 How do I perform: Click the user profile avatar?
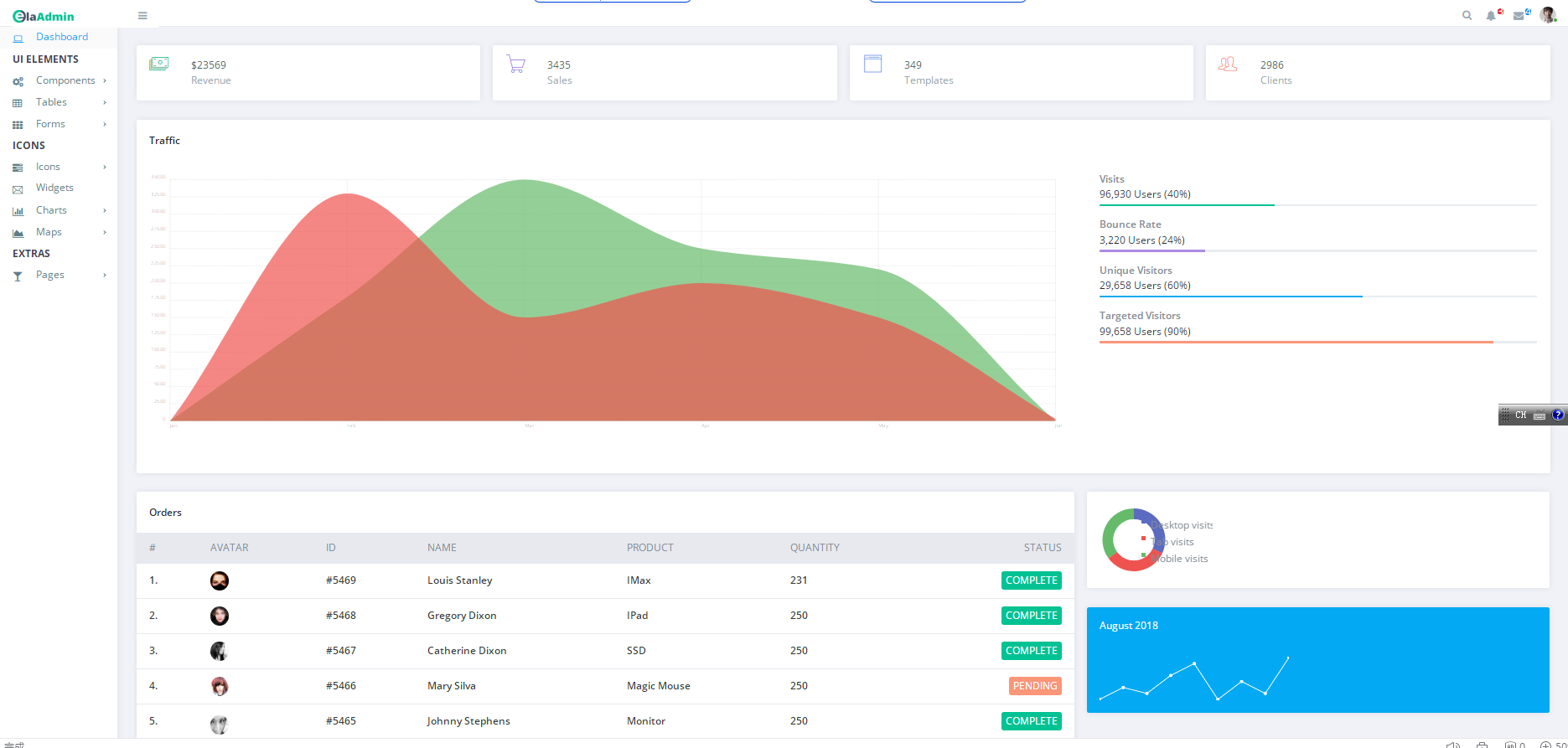[x=1547, y=15]
